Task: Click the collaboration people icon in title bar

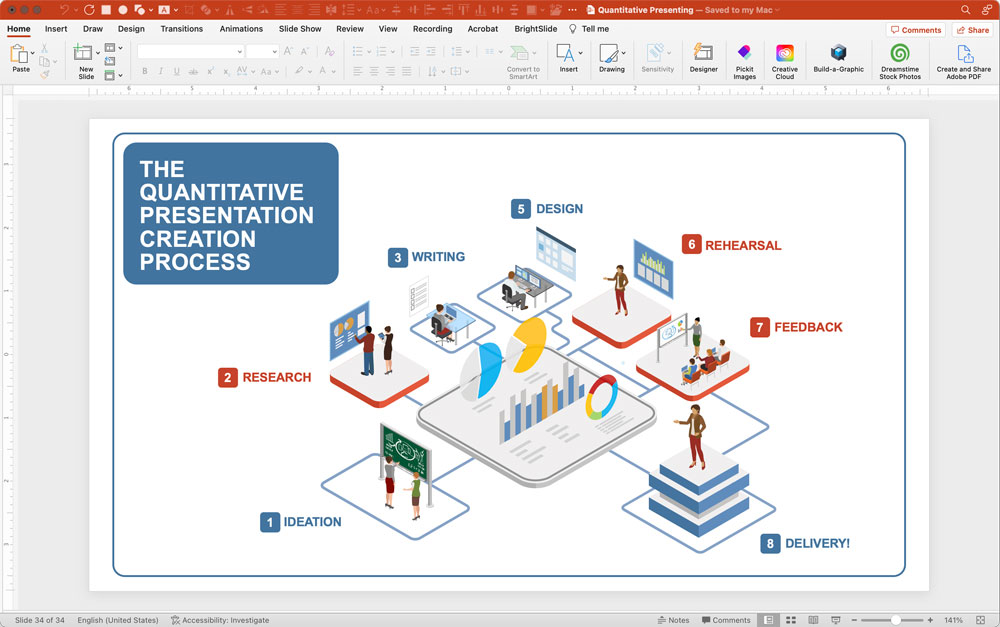Action: [987, 10]
